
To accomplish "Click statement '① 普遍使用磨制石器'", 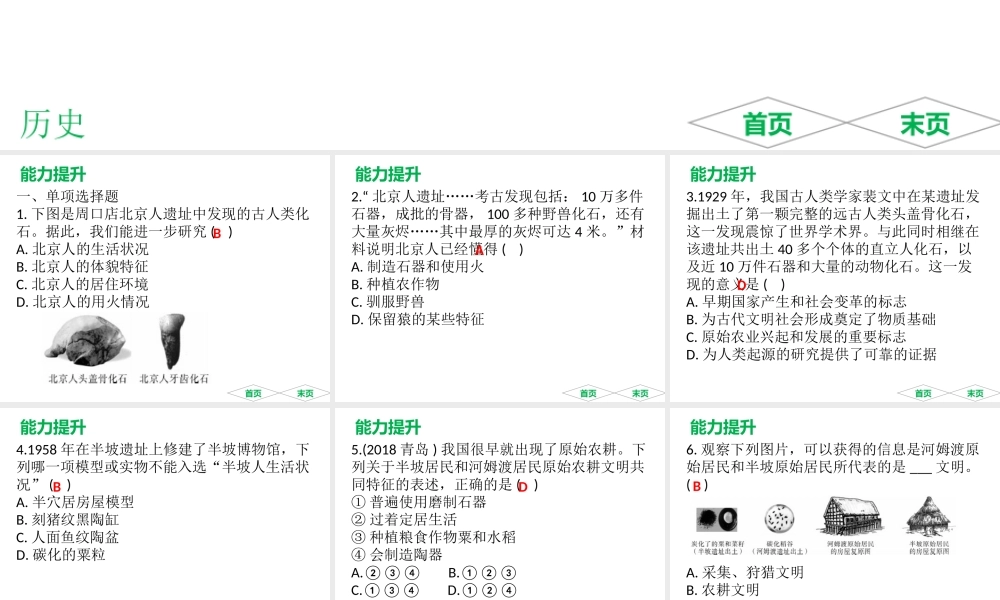I will [x=418, y=502].
